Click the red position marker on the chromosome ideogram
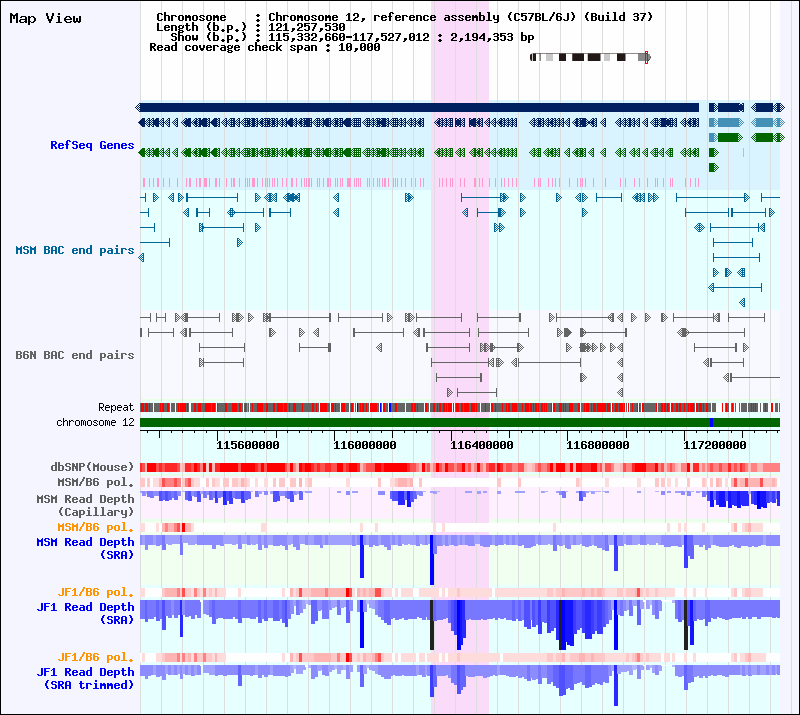Viewport: 800px width, 715px height. tap(646, 57)
